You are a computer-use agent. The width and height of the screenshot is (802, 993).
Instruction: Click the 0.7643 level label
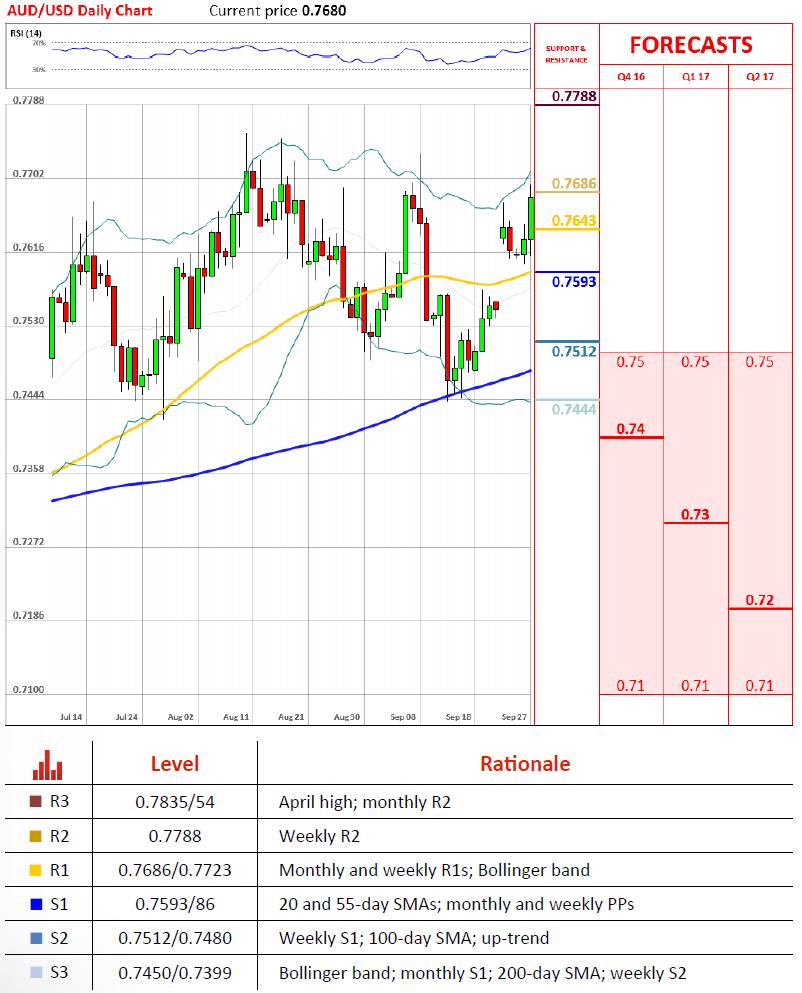tap(574, 220)
